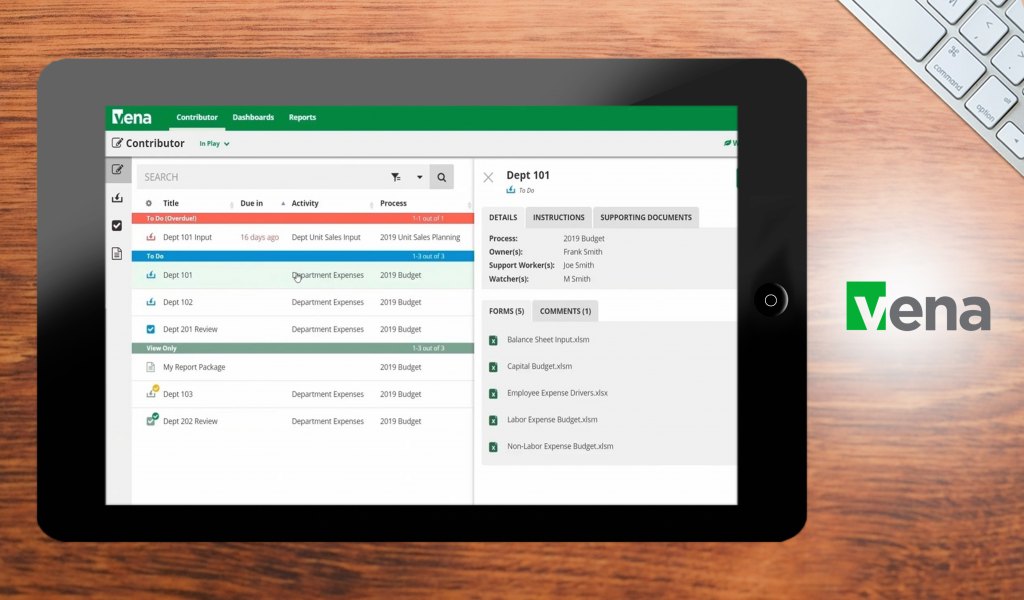Sort the list by the Activity column
The image size is (1024, 600).
[305, 204]
